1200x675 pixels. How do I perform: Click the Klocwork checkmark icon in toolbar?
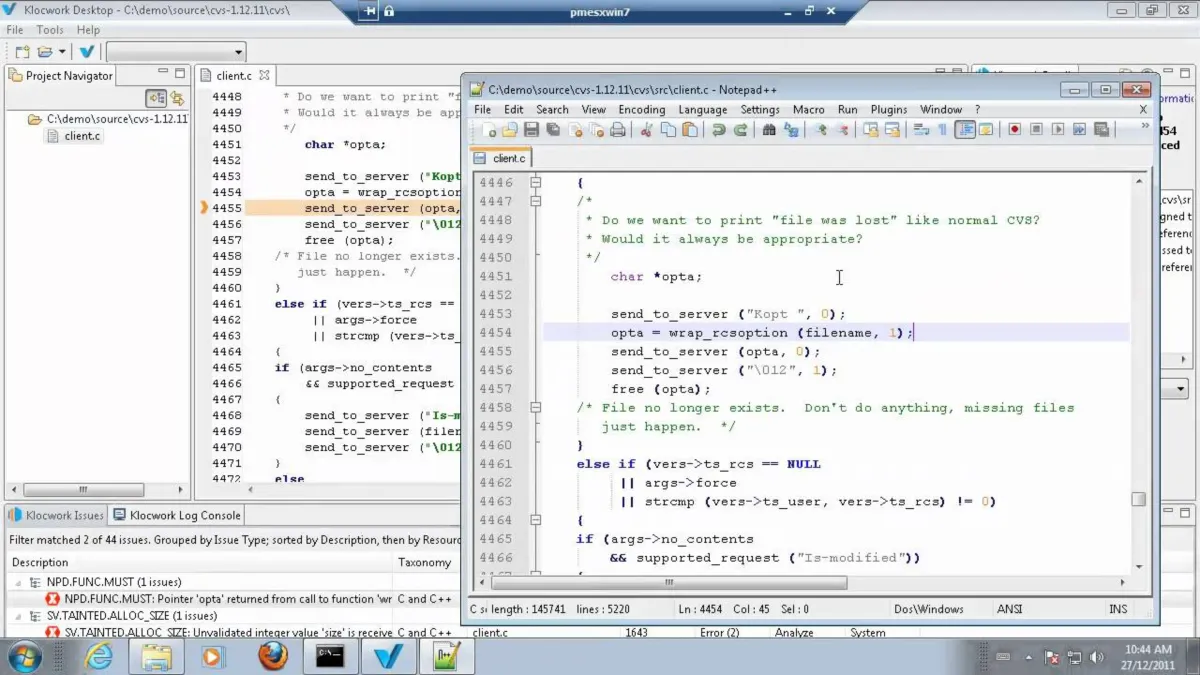pos(87,52)
